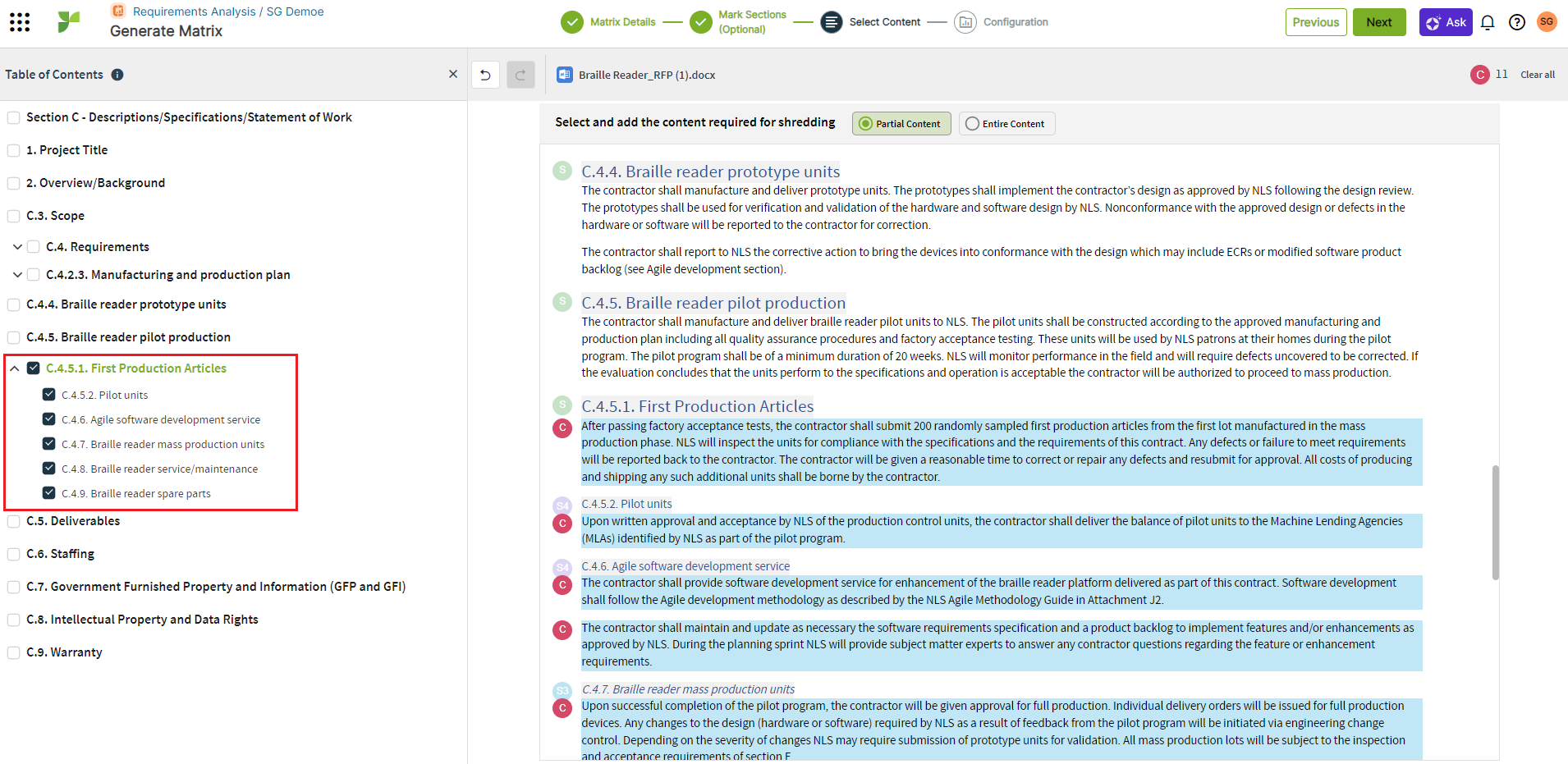1568x764 pixels.
Task: Check the C.4. Requirements checkbox
Action: [34, 247]
